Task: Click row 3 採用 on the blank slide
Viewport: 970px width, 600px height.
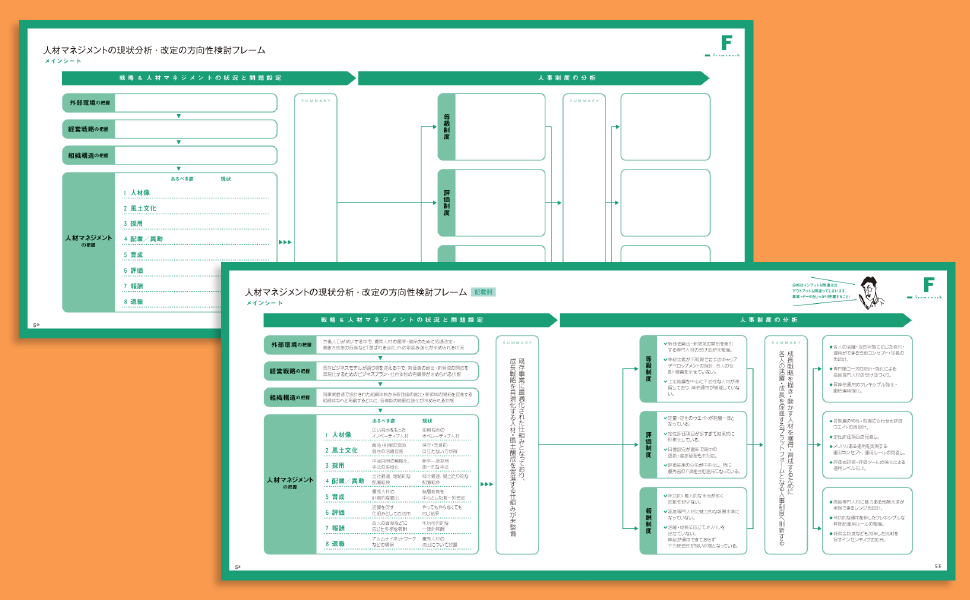Action: coord(195,224)
